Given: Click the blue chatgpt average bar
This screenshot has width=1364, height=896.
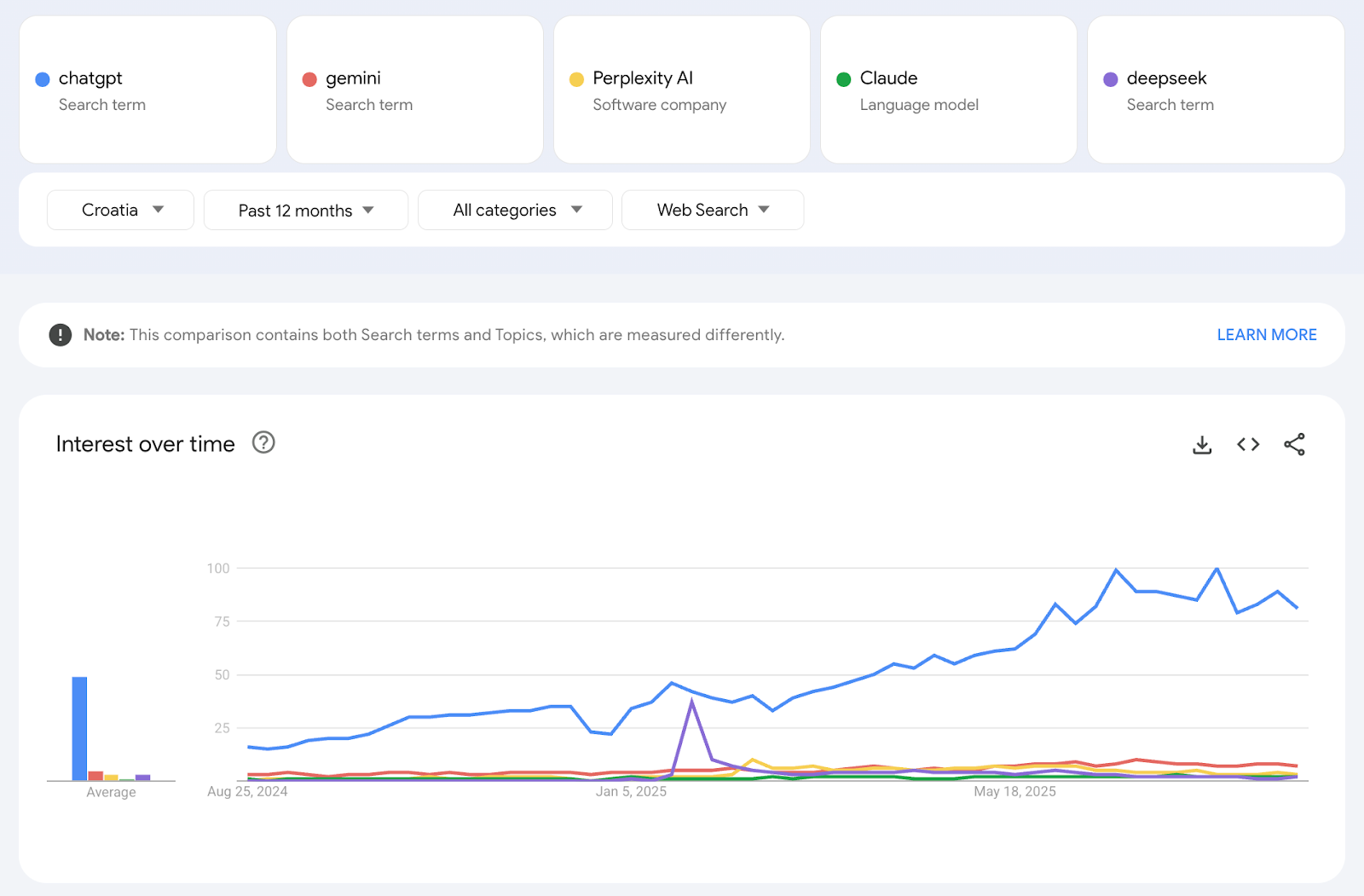Looking at the screenshot, I should click(79, 728).
